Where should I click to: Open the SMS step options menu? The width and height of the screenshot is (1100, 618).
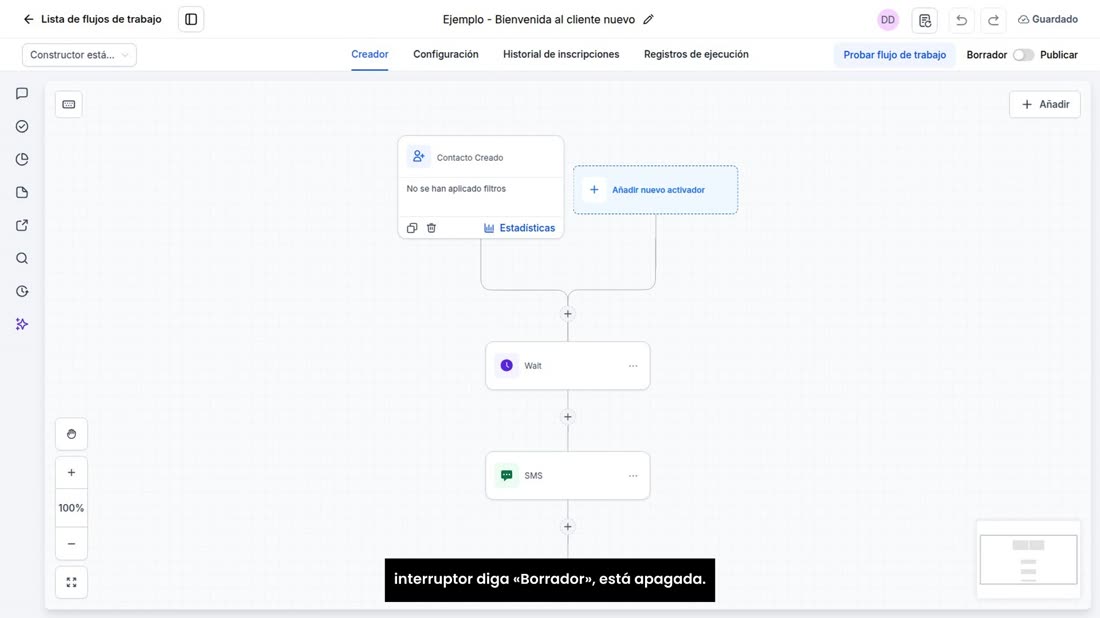pyautogui.click(x=633, y=476)
